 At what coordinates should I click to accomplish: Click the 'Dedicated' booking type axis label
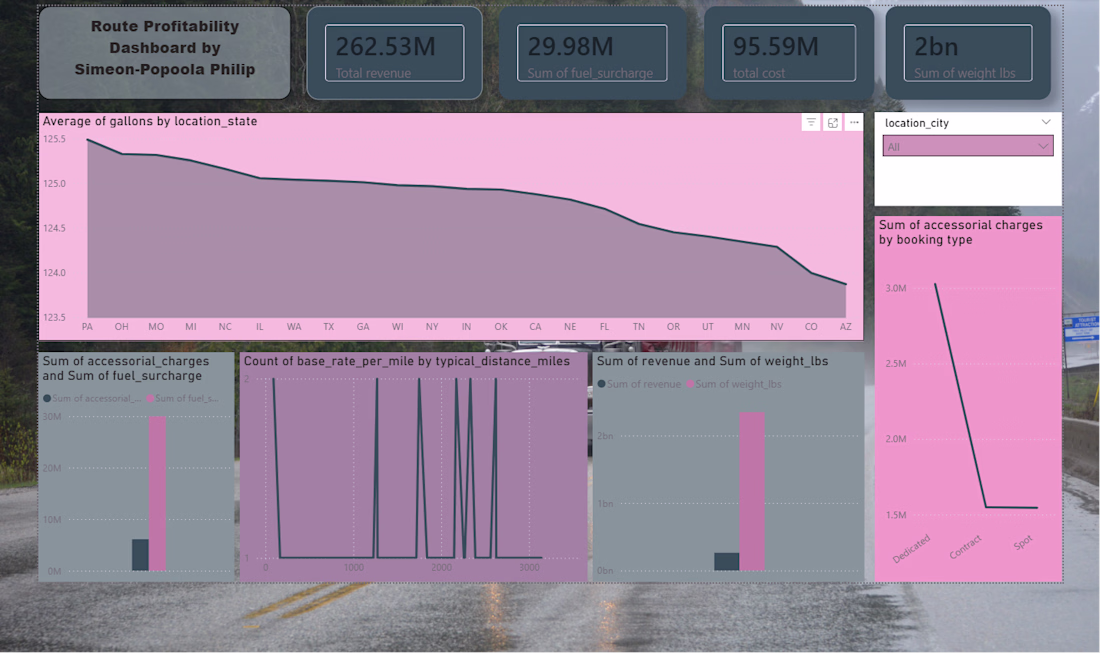pos(911,548)
